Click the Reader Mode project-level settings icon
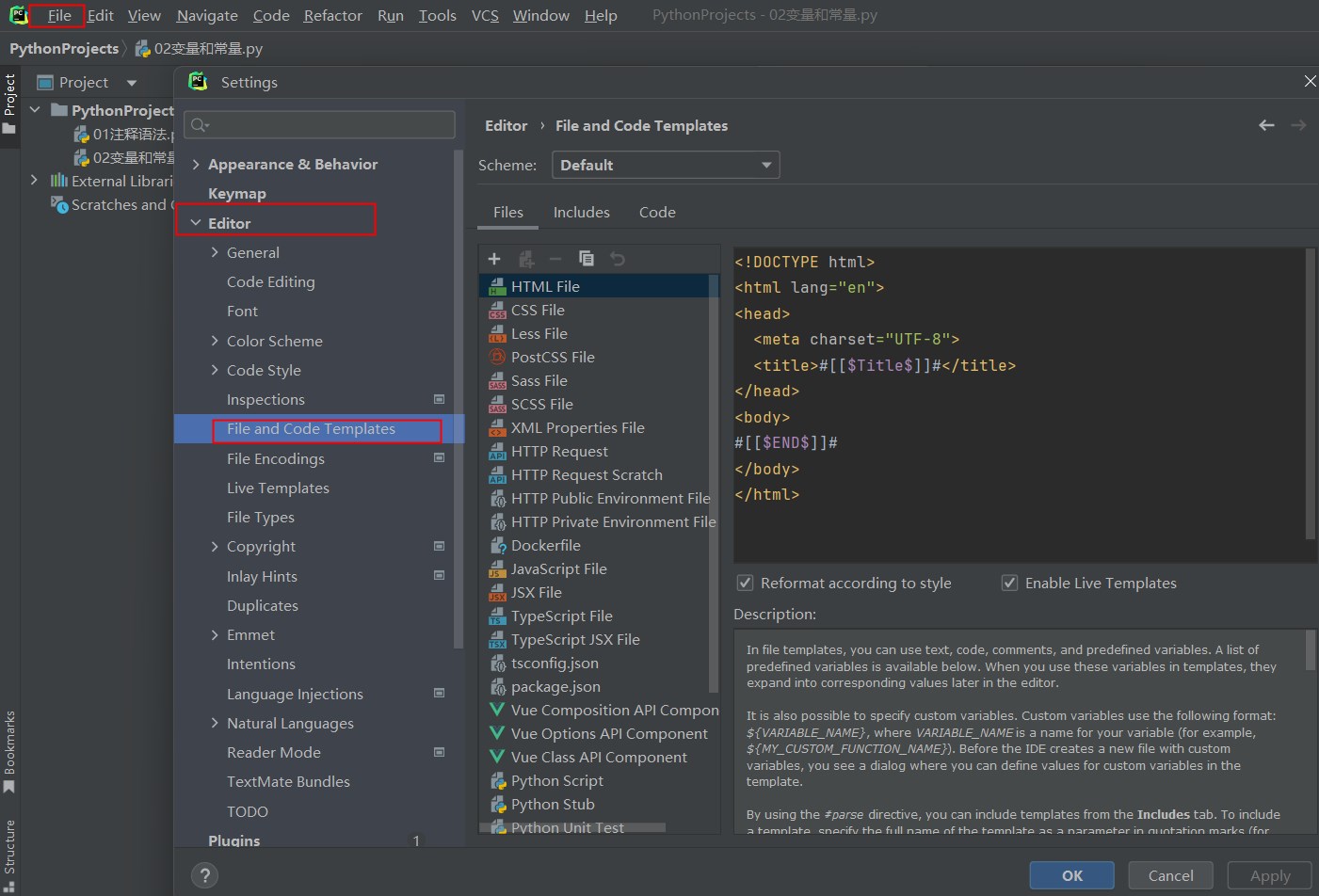Viewport: 1319px width, 896px height. pyautogui.click(x=439, y=752)
